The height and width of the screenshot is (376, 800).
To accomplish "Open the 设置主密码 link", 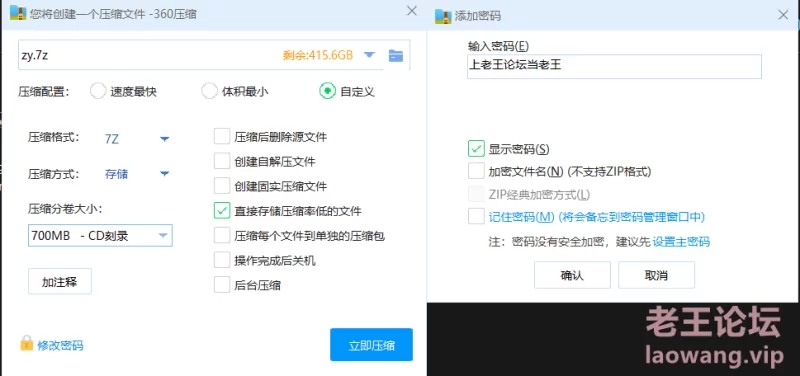I will (681, 242).
